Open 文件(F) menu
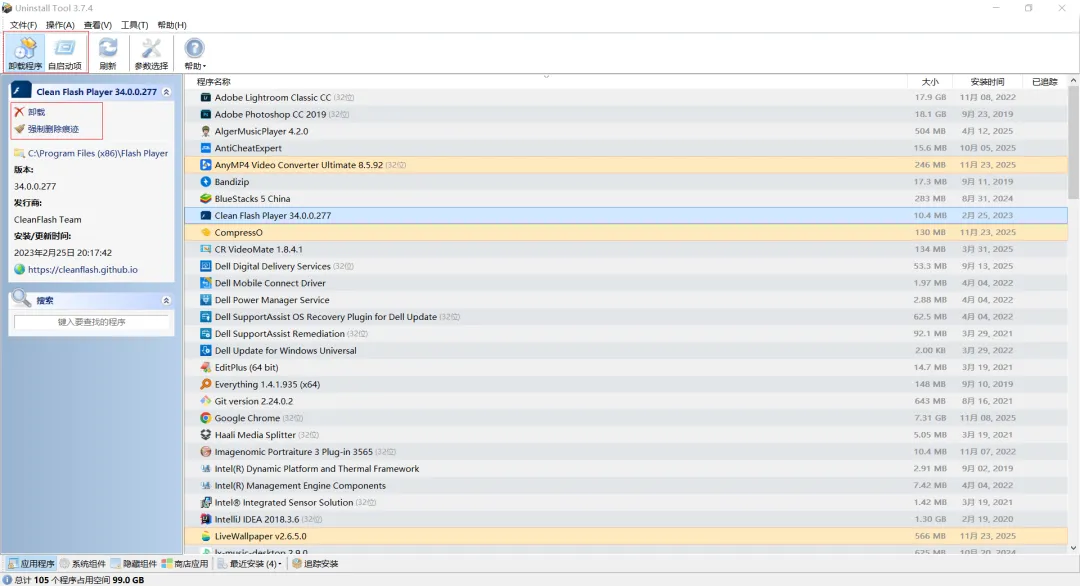This screenshot has height=586, width=1080. click(23, 25)
